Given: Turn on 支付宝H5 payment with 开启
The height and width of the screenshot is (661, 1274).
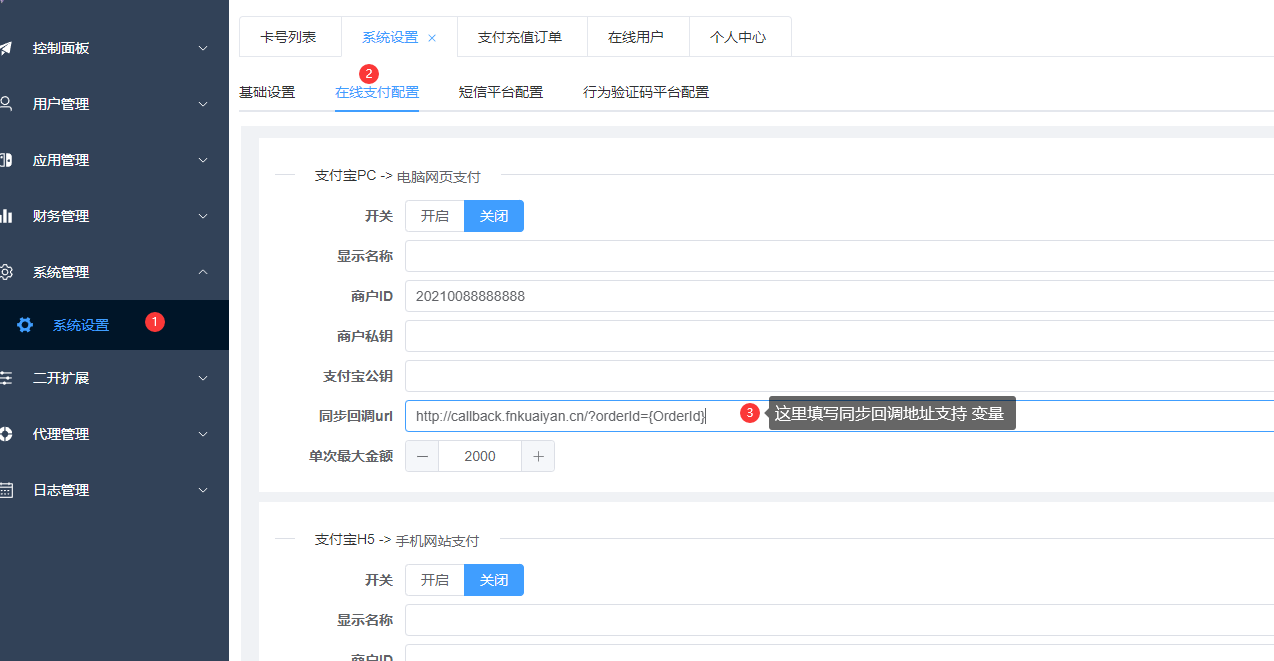Looking at the screenshot, I should [x=434, y=580].
